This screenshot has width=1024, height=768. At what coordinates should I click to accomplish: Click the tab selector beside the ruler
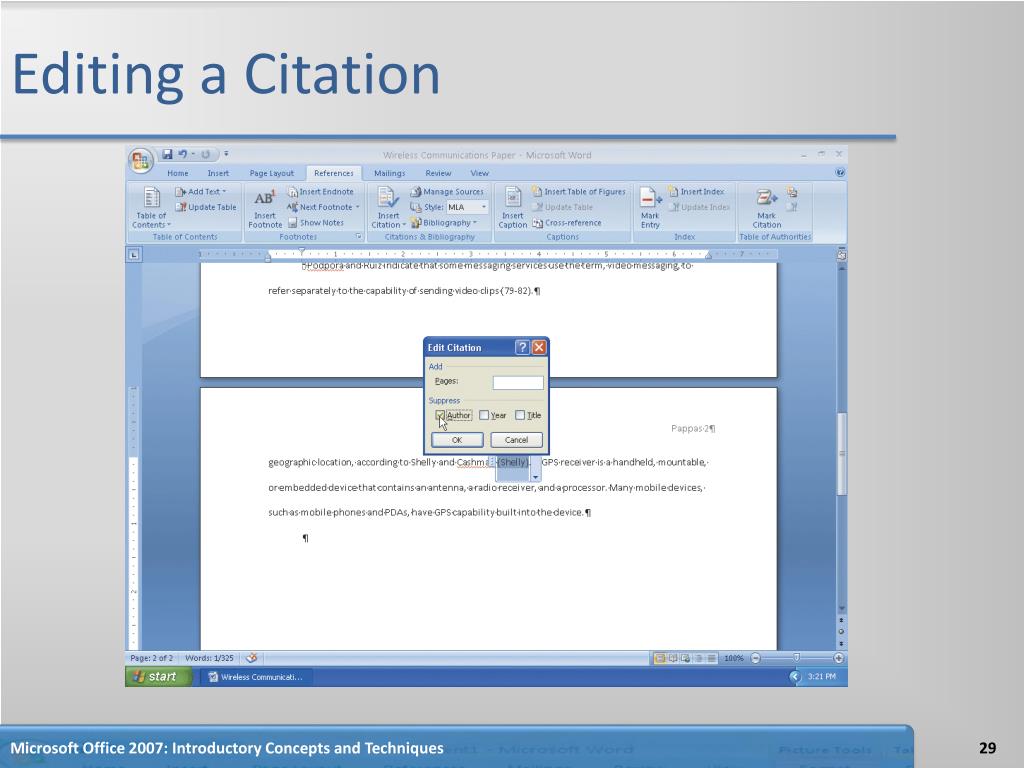click(x=133, y=254)
